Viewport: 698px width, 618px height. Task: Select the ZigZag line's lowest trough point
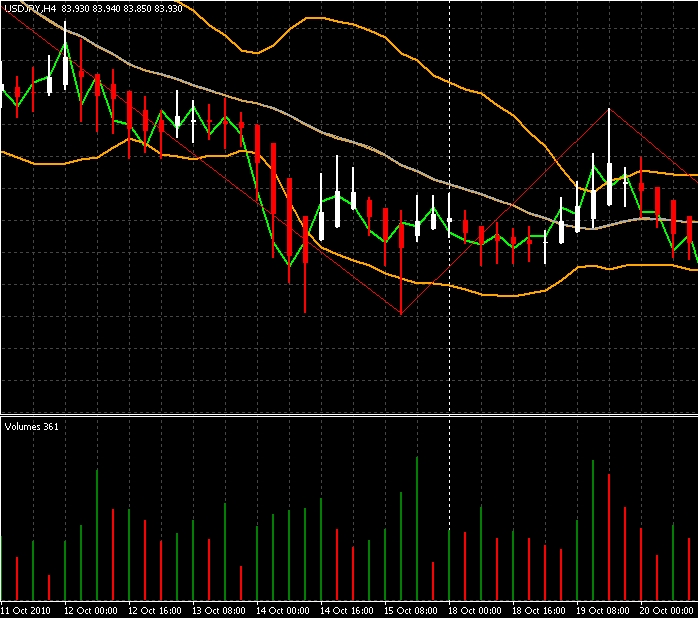401,314
